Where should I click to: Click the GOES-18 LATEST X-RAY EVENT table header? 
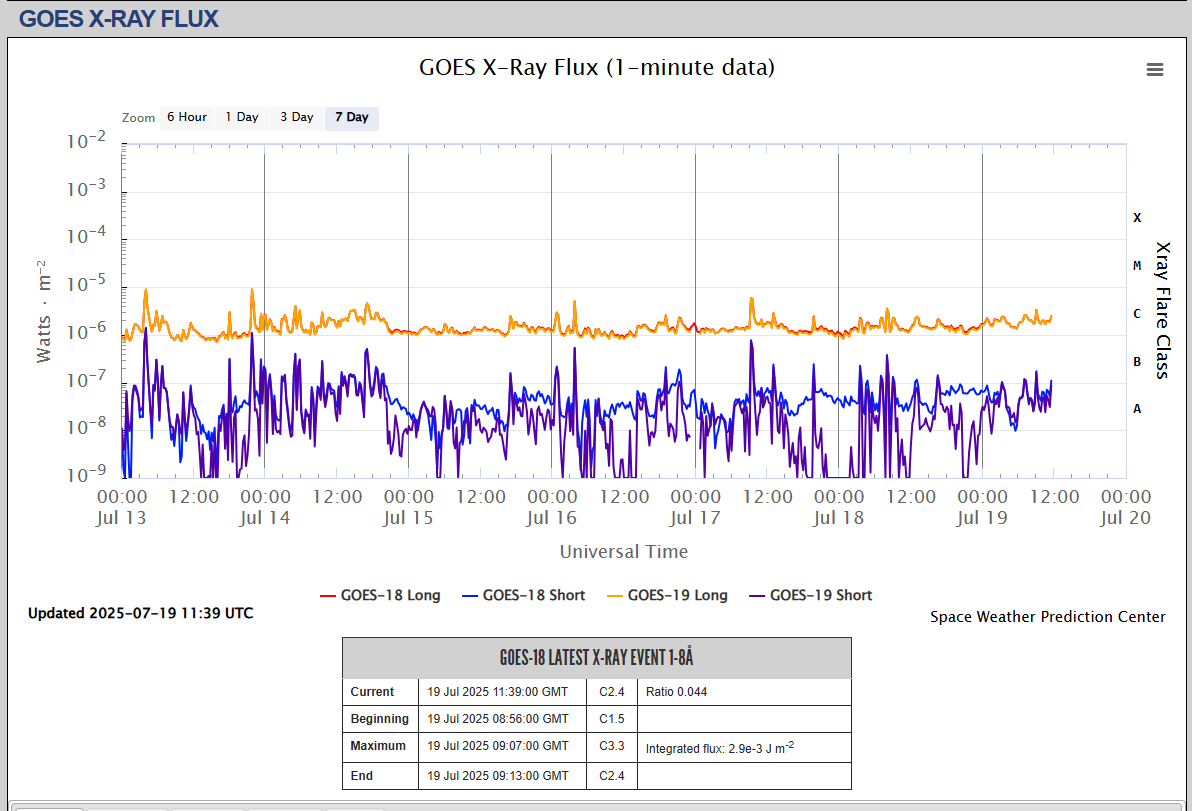tap(597, 657)
